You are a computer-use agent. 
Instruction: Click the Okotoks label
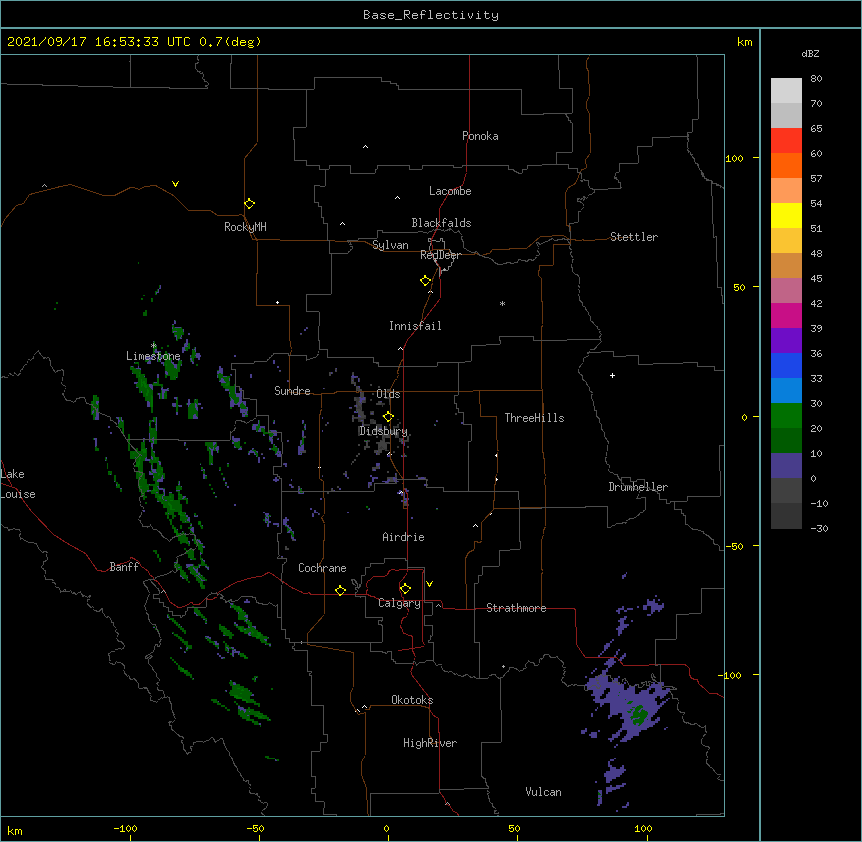coord(412,700)
